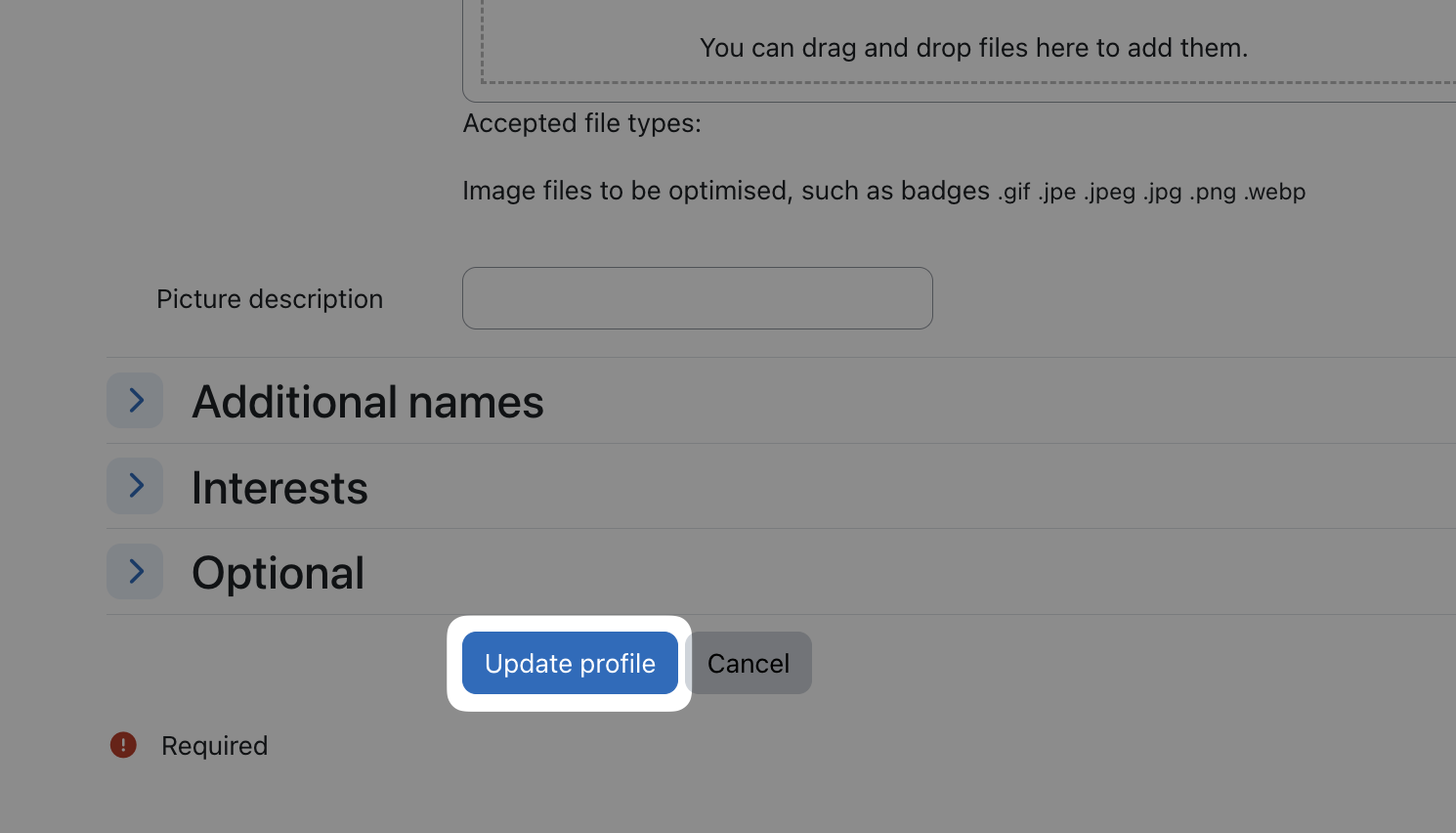The width and height of the screenshot is (1456, 833).
Task: Click the drag and drop files area
Action: [972, 47]
